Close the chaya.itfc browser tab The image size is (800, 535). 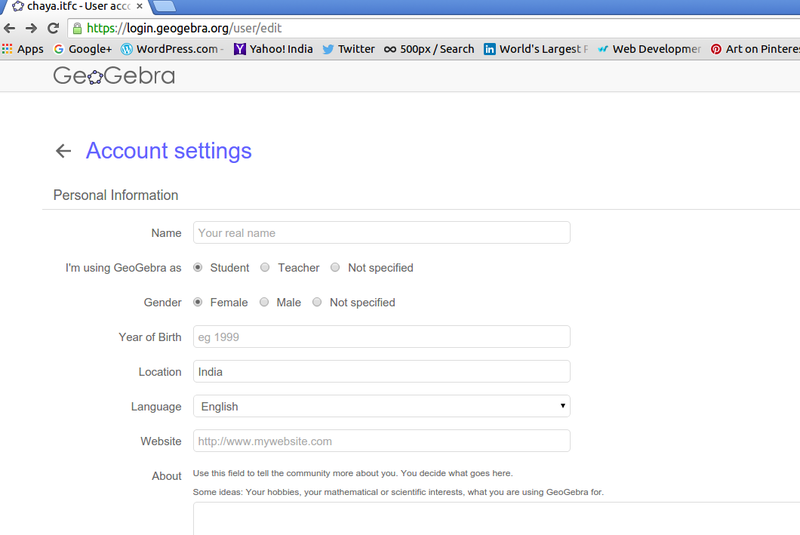click(x=140, y=6)
